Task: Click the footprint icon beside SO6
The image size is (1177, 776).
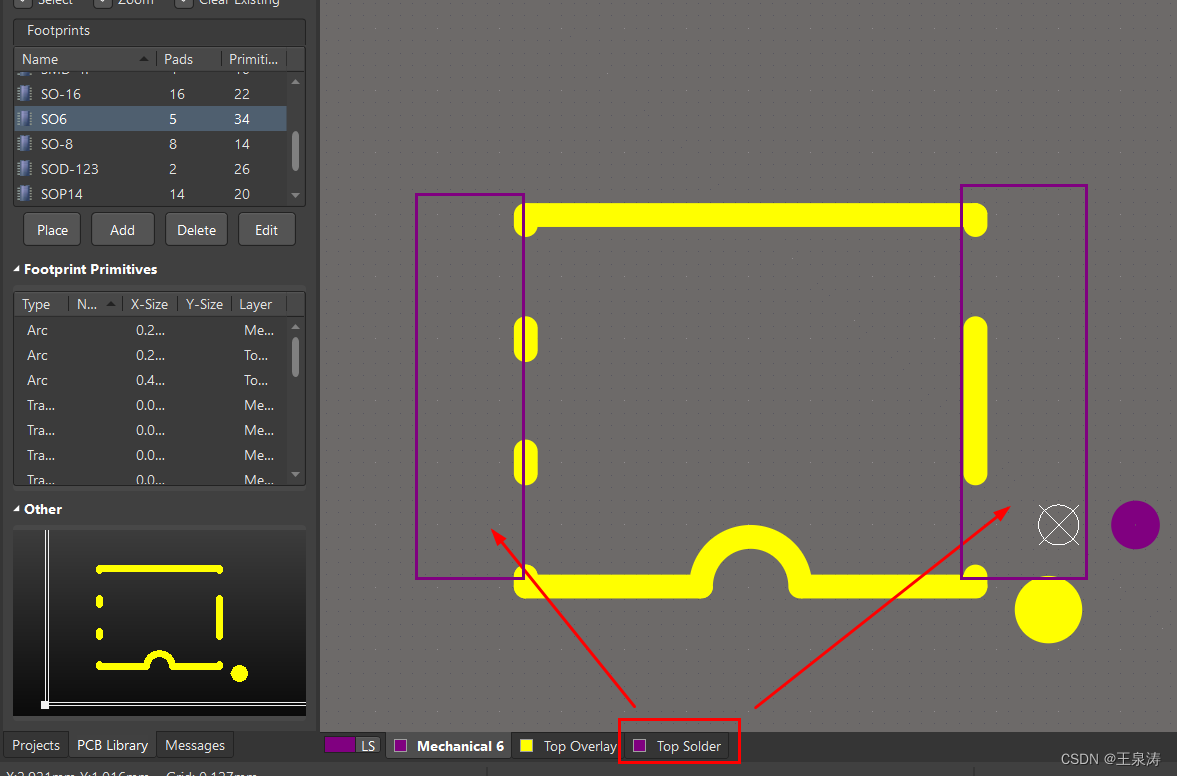Action: tap(25, 119)
